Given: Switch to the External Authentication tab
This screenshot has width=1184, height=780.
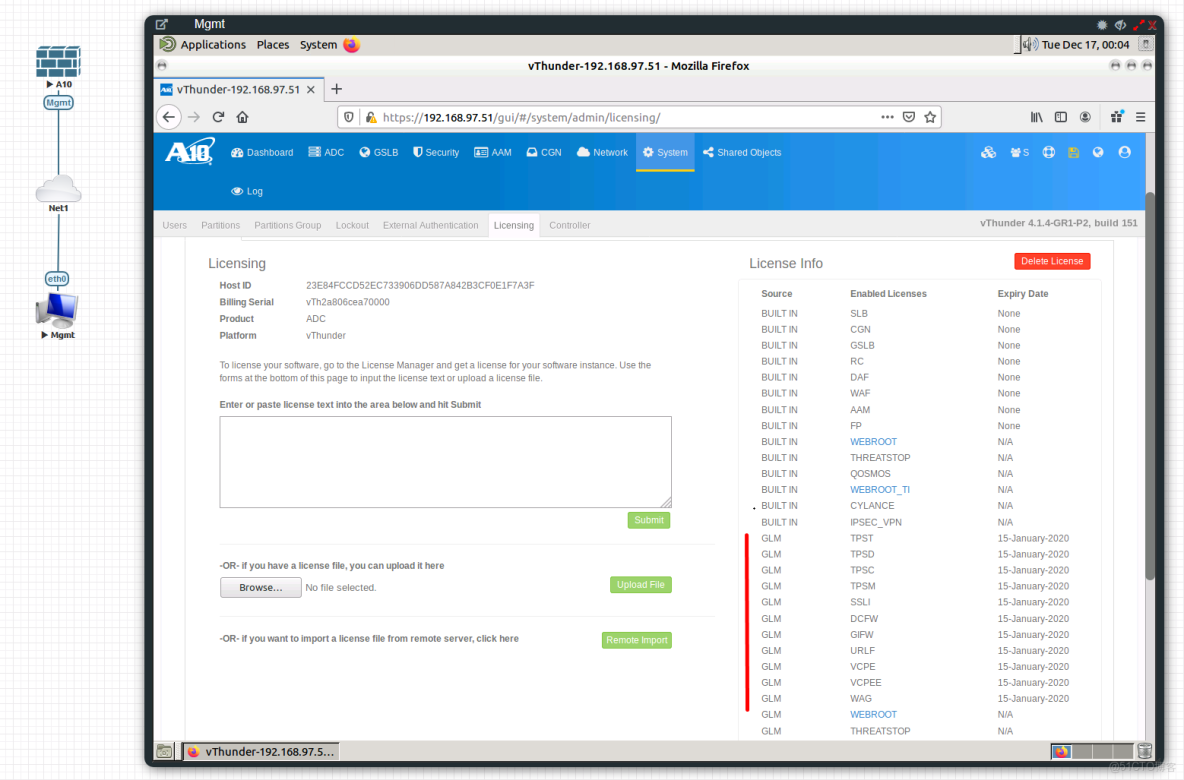Looking at the screenshot, I should point(430,225).
